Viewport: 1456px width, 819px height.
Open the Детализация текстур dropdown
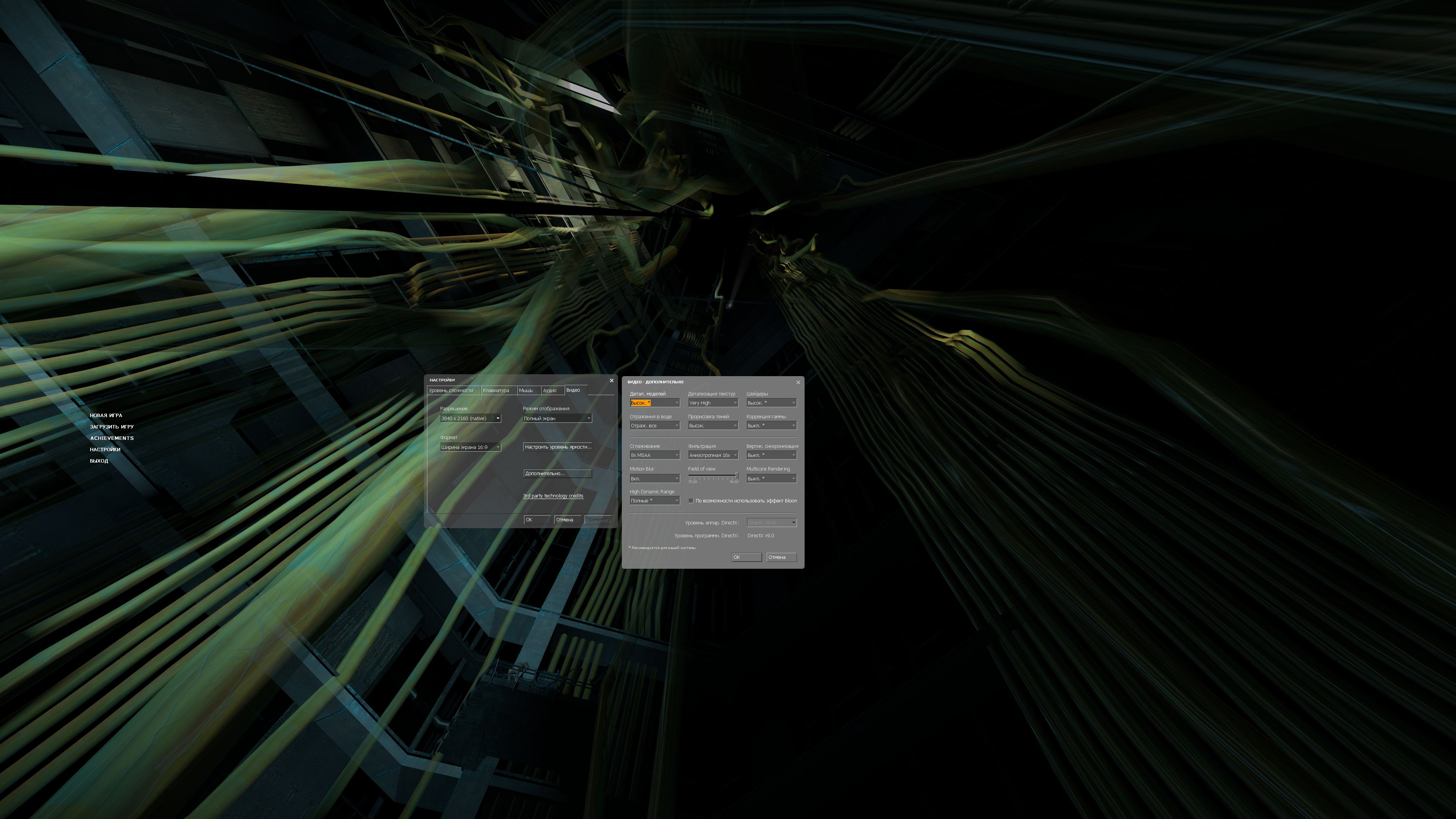point(713,403)
